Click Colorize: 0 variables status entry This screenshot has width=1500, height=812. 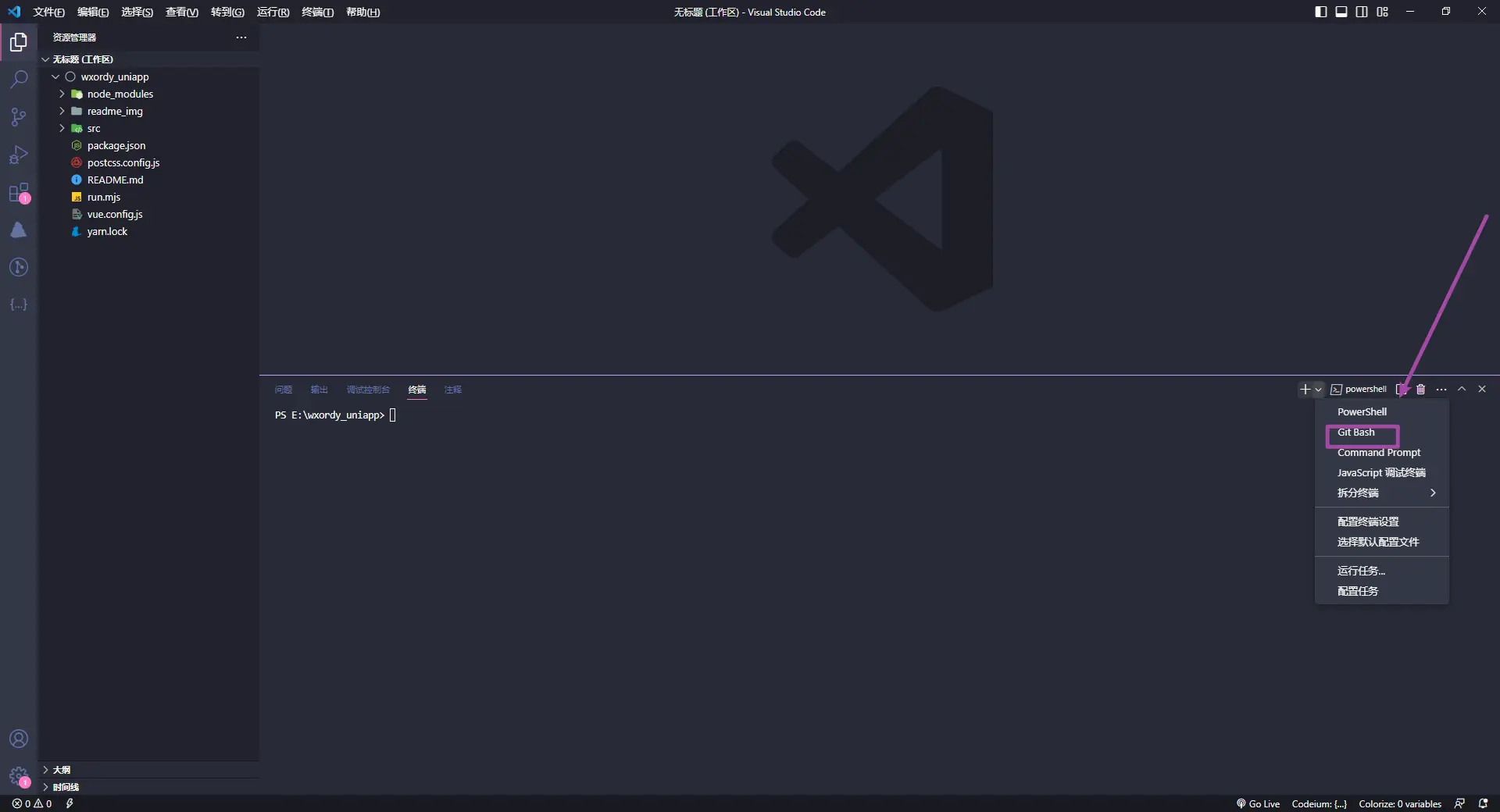click(x=1400, y=803)
